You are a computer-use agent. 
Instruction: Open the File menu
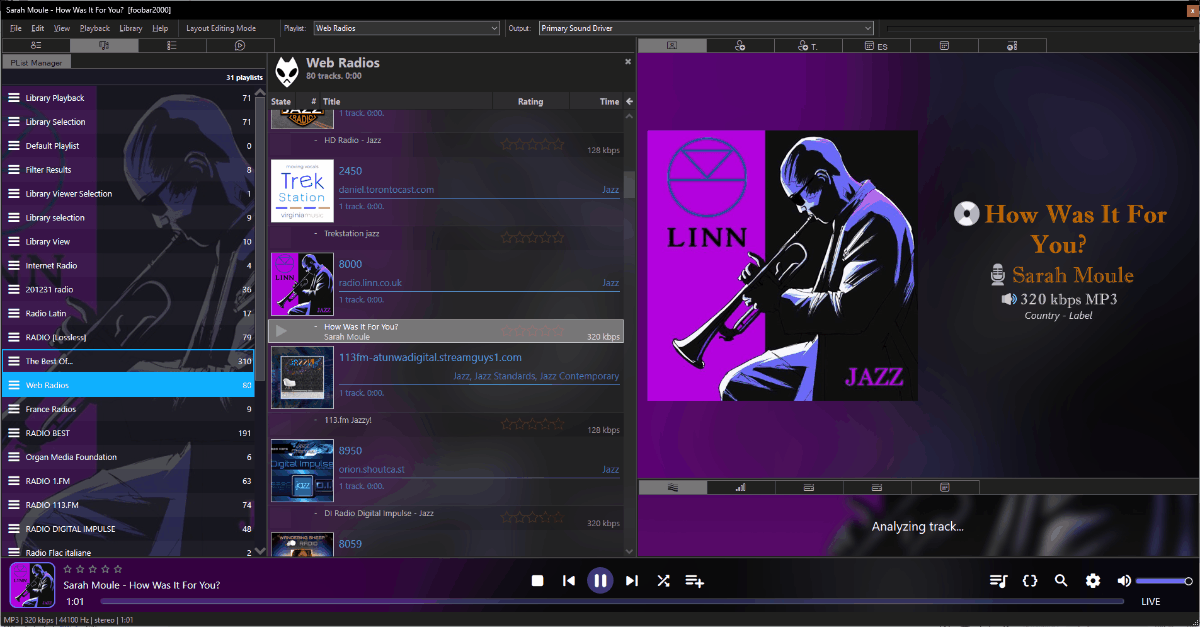coord(16,28)
